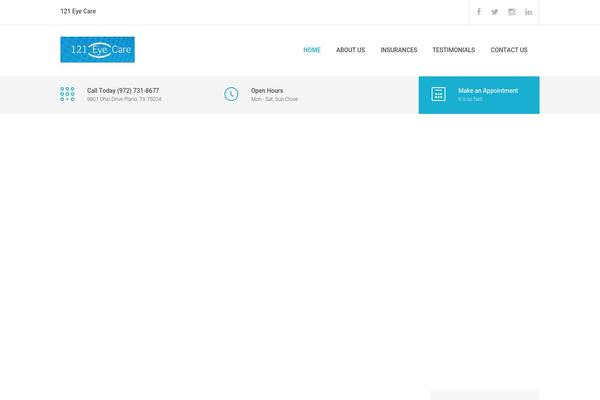This screenshot has width=600, height=400.
Task: Click the Open Hours heading
Action: pos(267,91)
